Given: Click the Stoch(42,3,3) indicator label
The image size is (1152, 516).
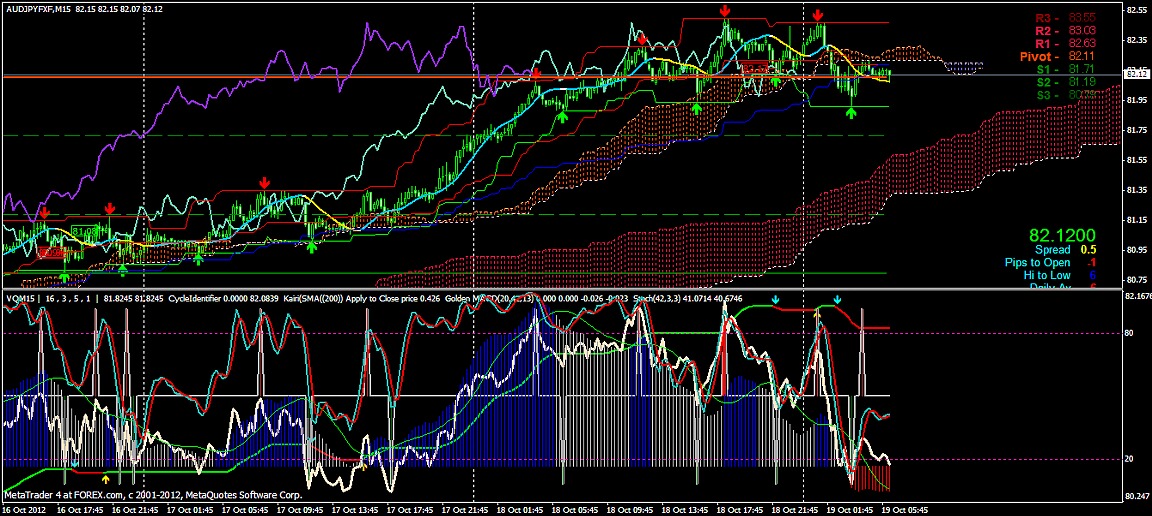Looking at the screenshot, I should 659,298.
